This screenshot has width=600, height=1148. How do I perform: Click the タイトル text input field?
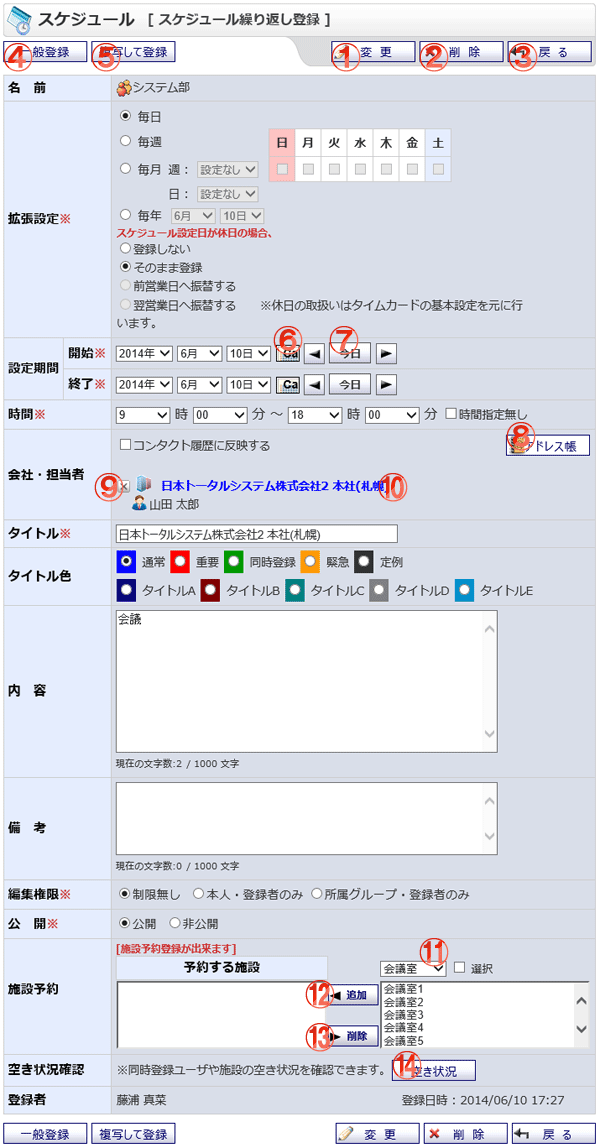point(256,533)
